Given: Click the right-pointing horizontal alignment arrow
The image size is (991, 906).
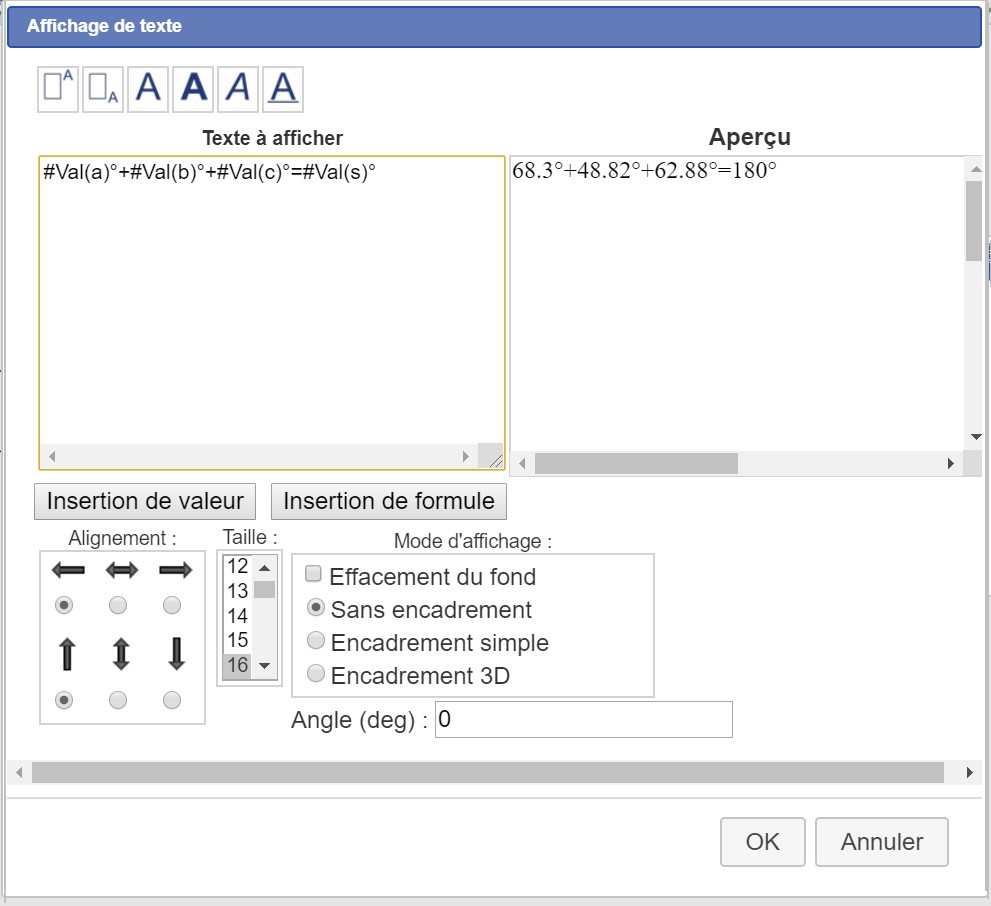Looking at the screenshot, I should 175,570.
